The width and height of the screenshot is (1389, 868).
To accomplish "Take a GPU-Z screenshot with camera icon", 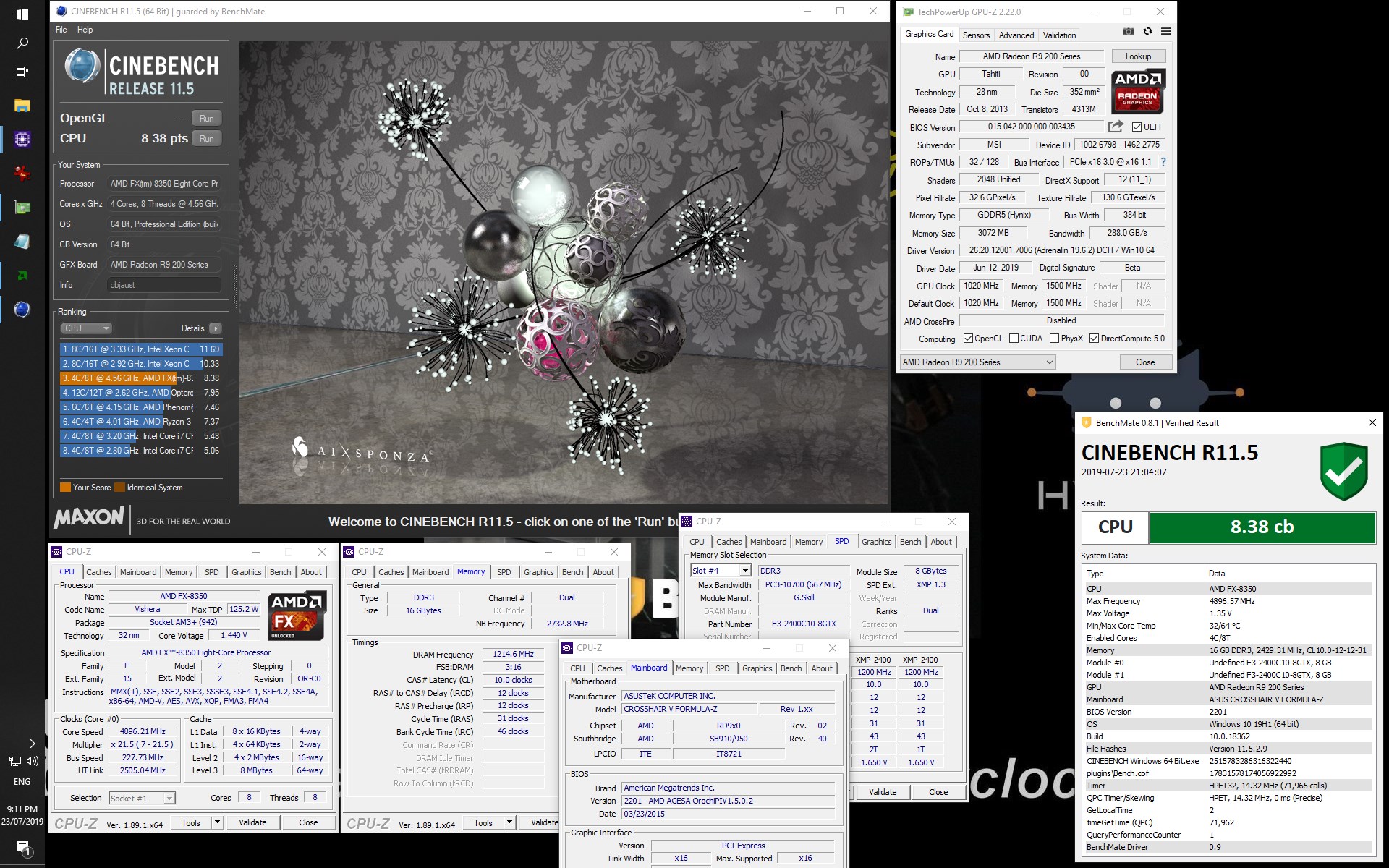I will pos(1128,32).
